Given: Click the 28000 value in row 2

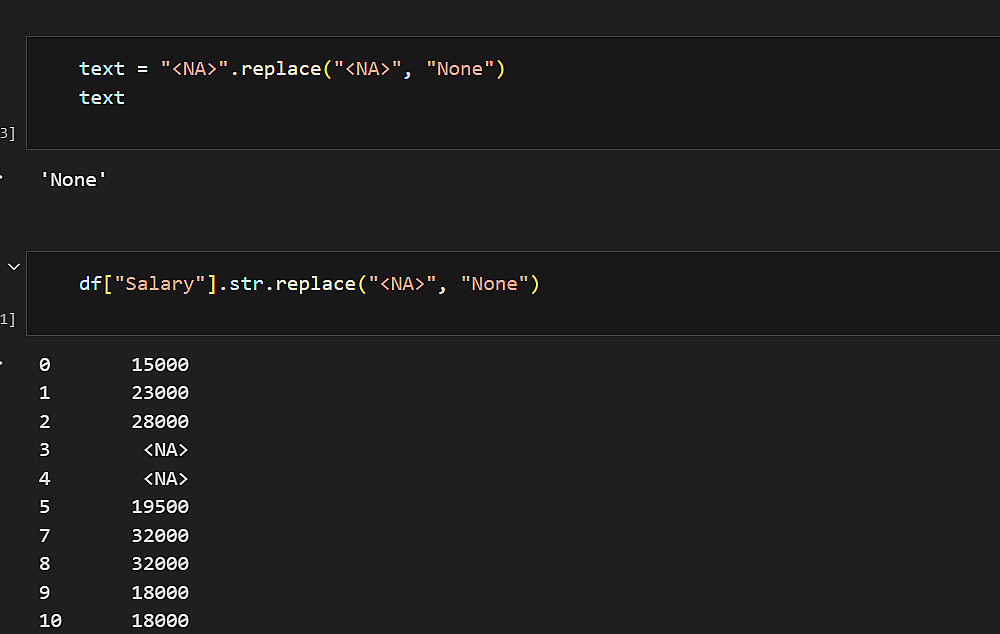Looking at the screenshot, I should point(160,422).
